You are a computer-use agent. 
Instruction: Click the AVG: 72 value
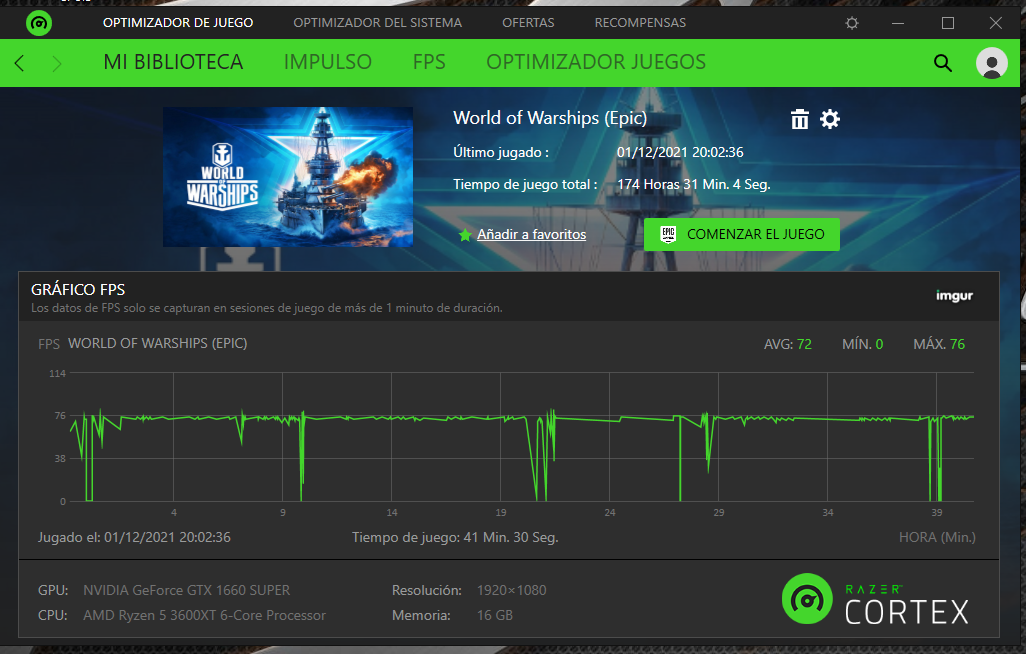(x=788, y=344)
